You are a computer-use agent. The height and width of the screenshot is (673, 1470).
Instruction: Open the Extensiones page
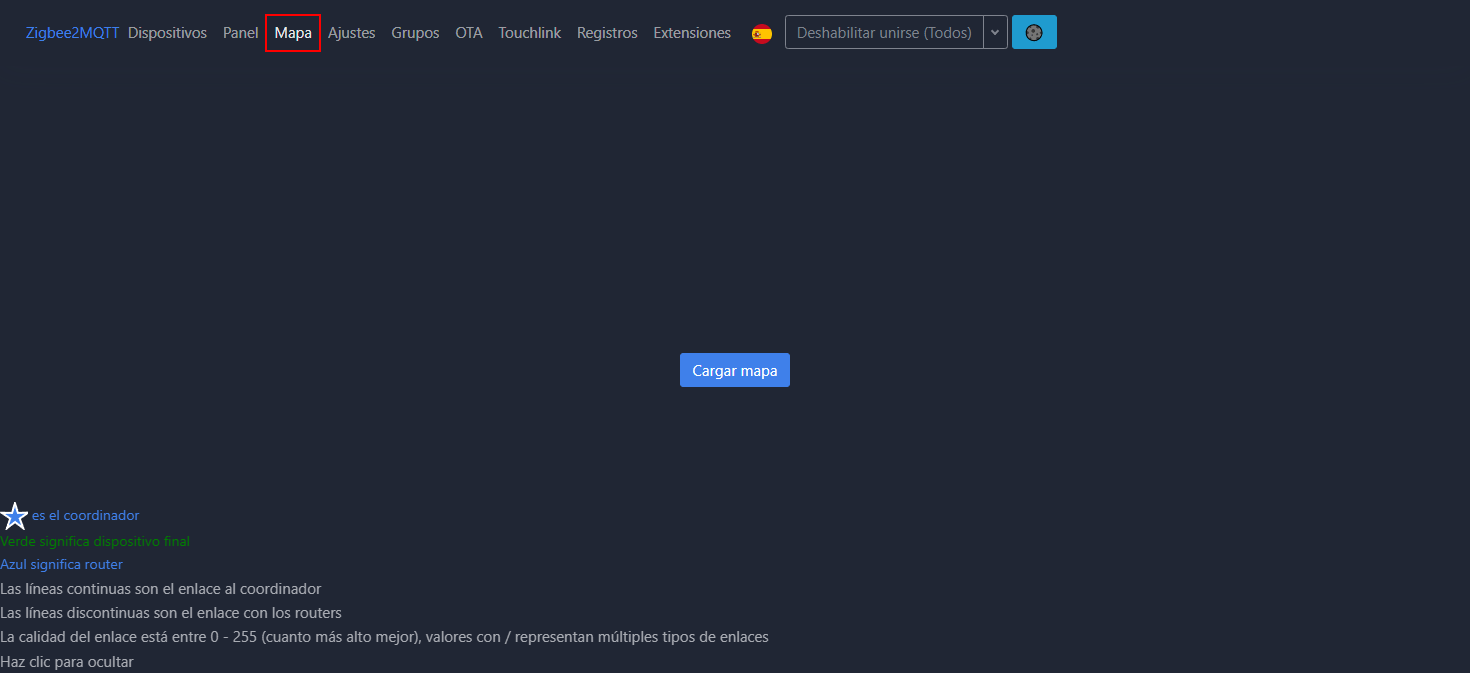(692, 33)
